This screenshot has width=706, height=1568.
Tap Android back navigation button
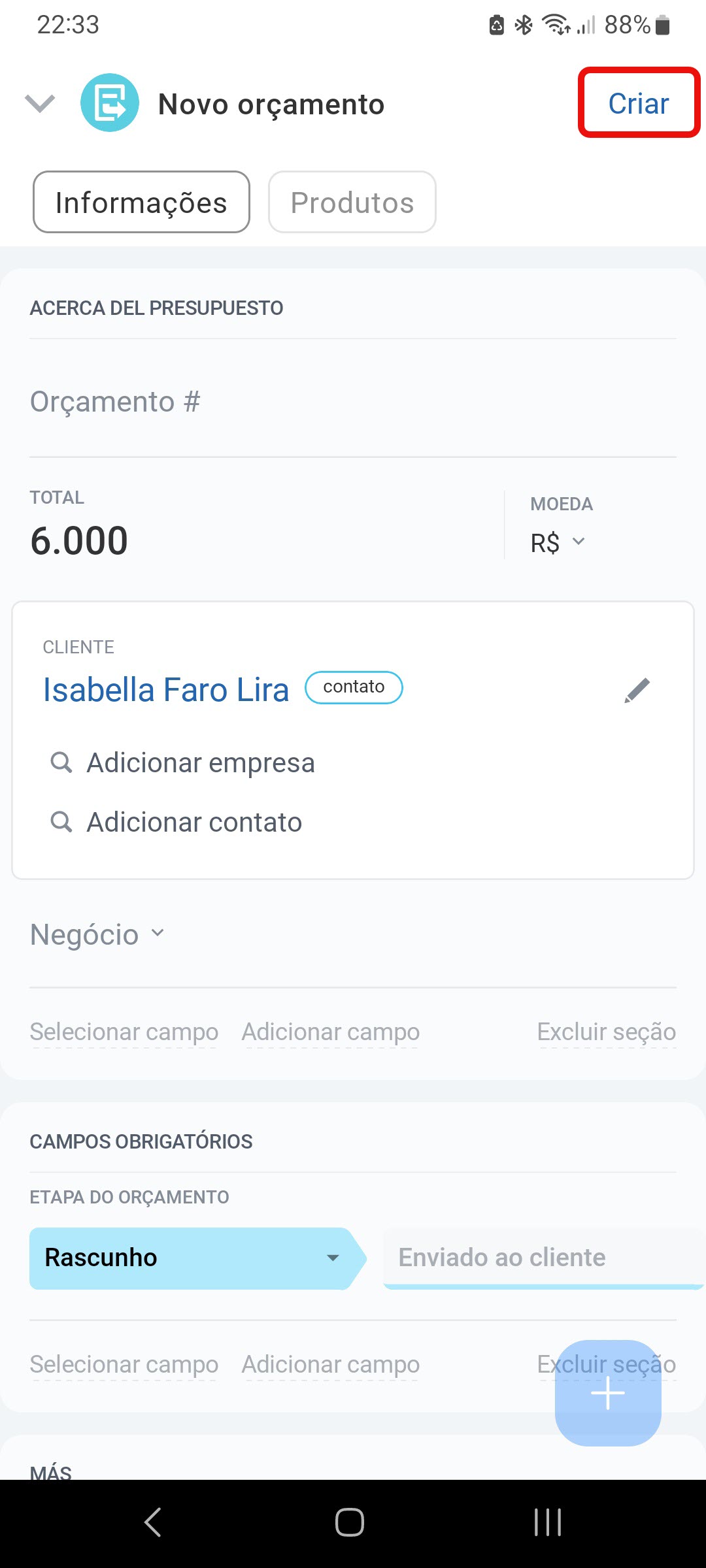click(x=153, y=1522)
